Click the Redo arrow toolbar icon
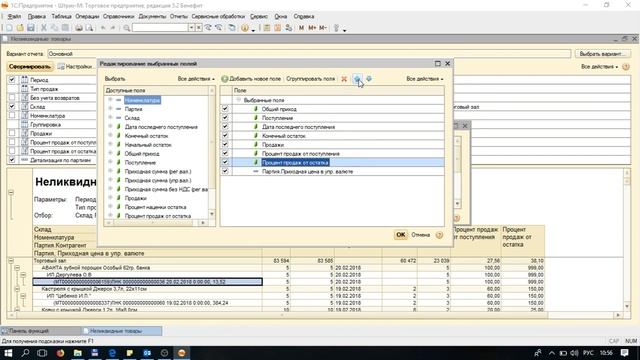This screenshot has width=640, height=360. pos(113,28)
